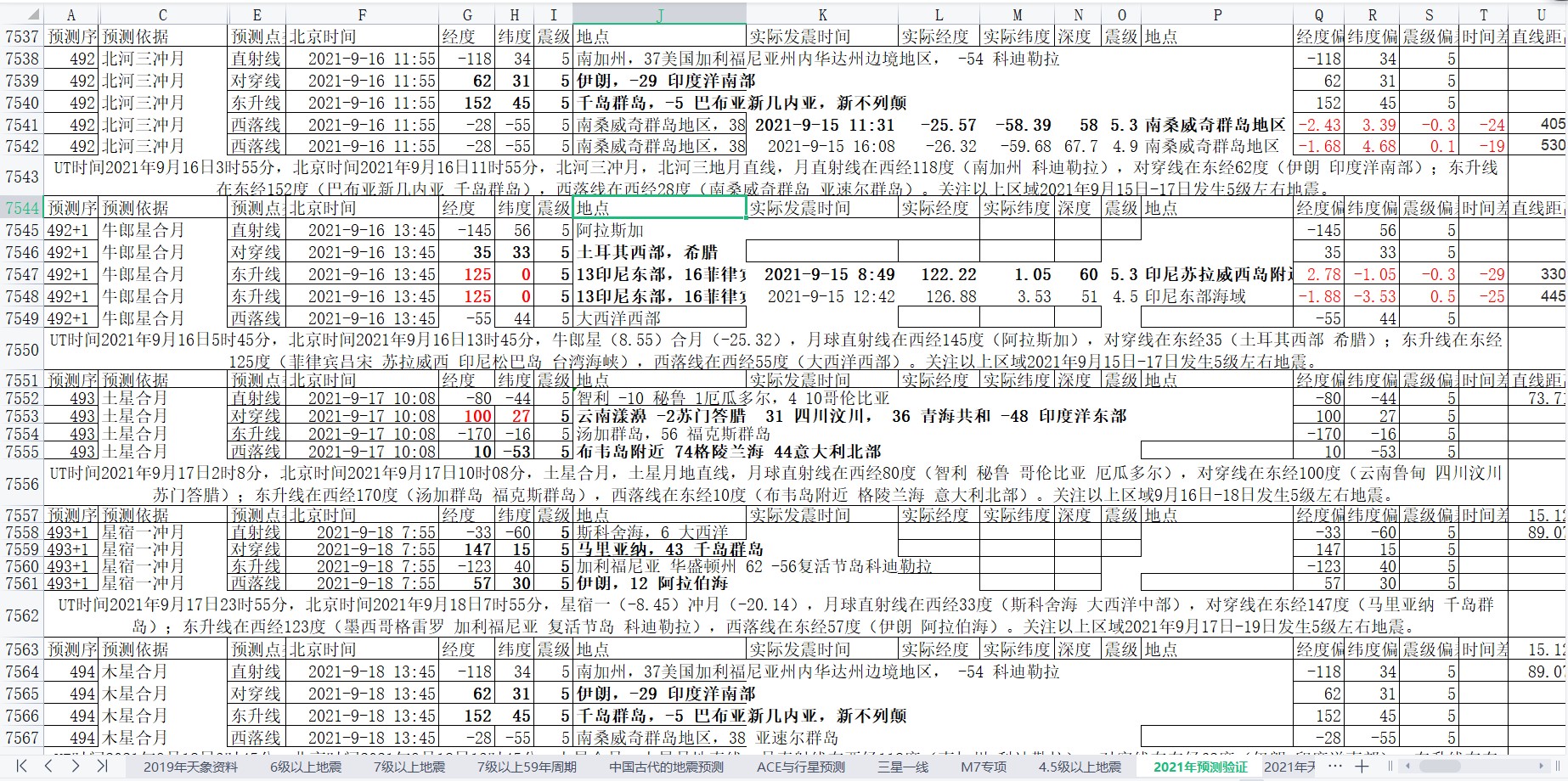
Task: Select column K header
Action: (822, 14)
